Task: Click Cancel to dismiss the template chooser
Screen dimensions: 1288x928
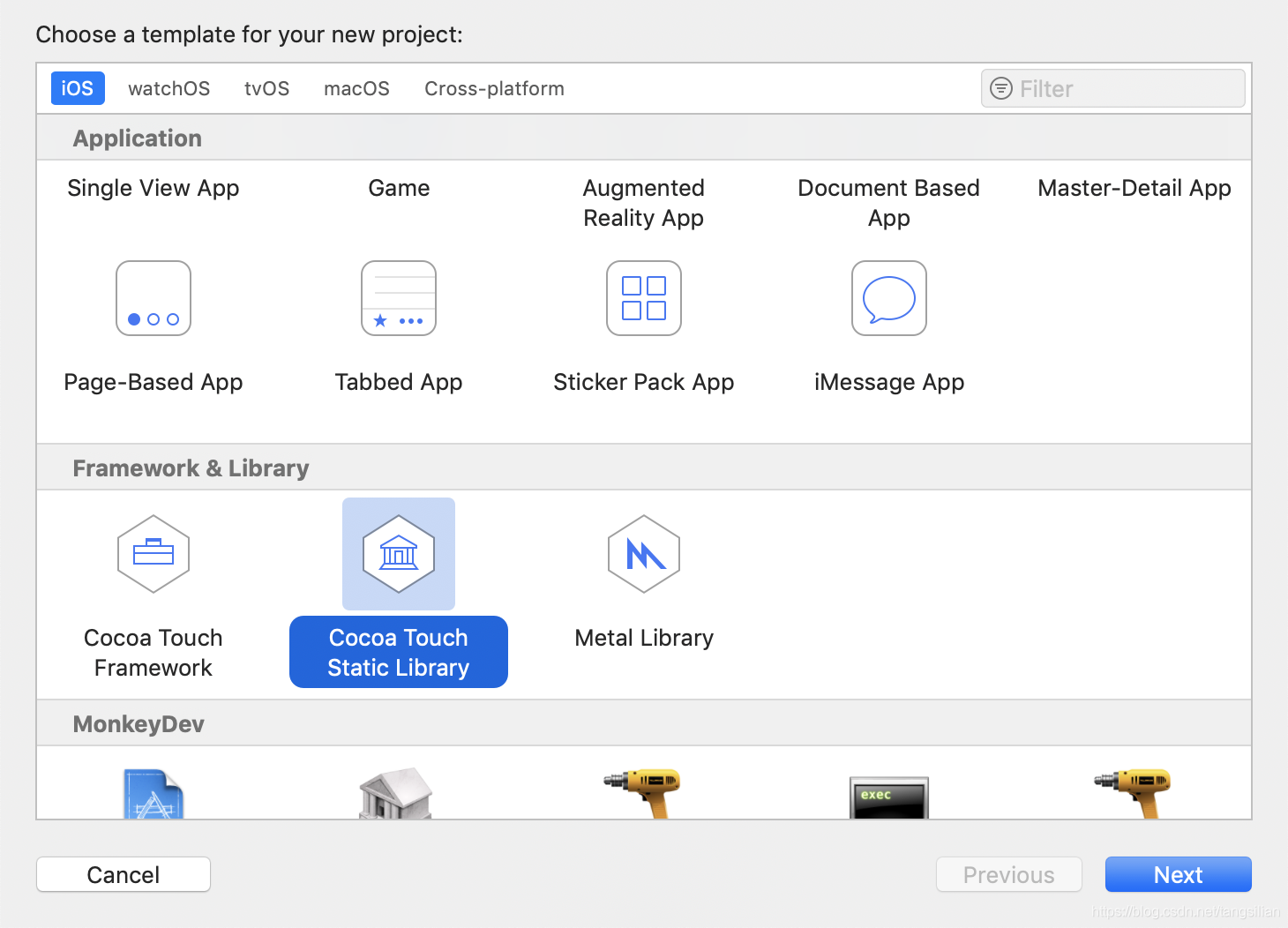Action: [124, 874]
